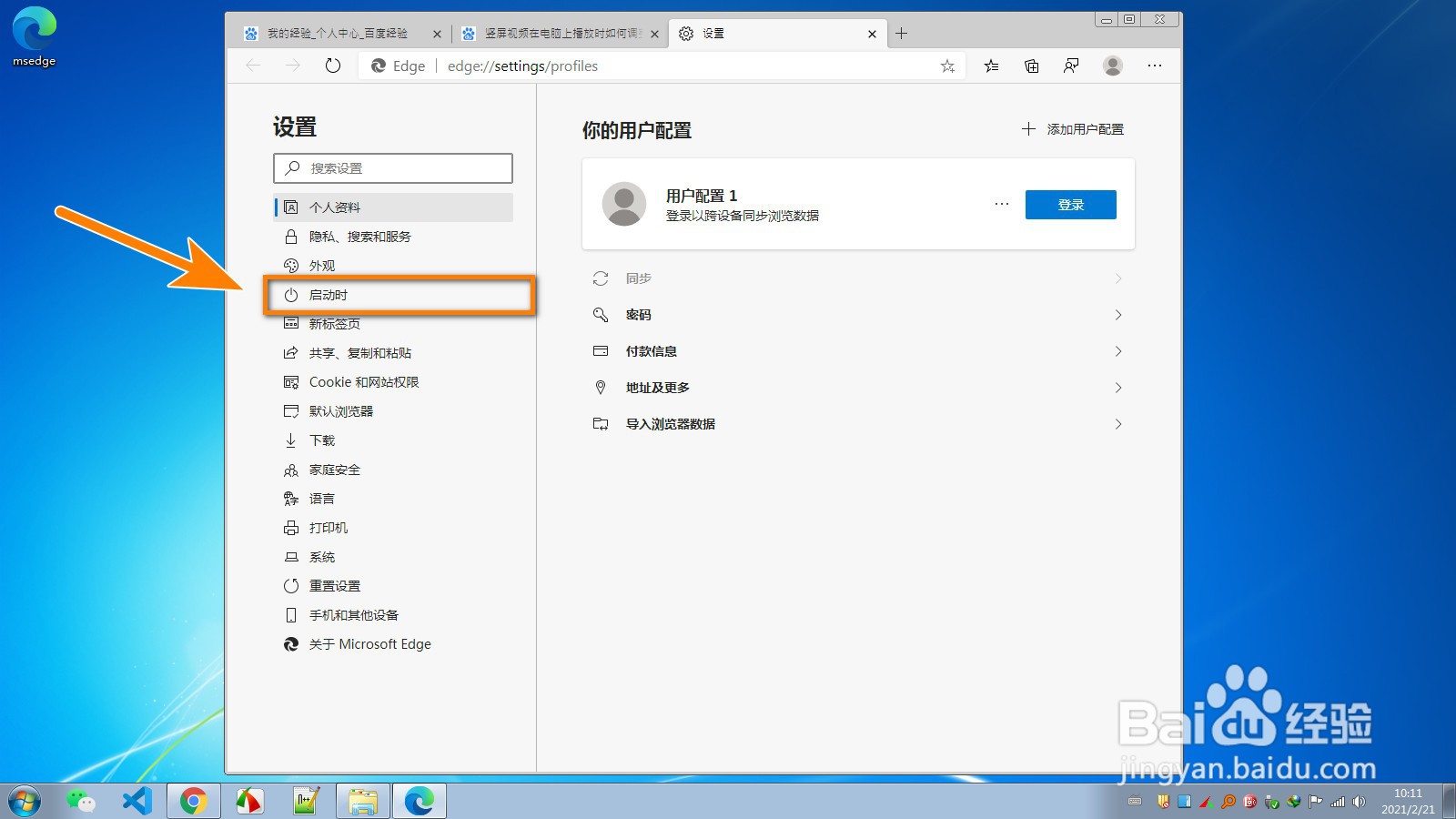Open the Windows Start menu
Viewport: 1456px width, 819px height.
(25, 802)
